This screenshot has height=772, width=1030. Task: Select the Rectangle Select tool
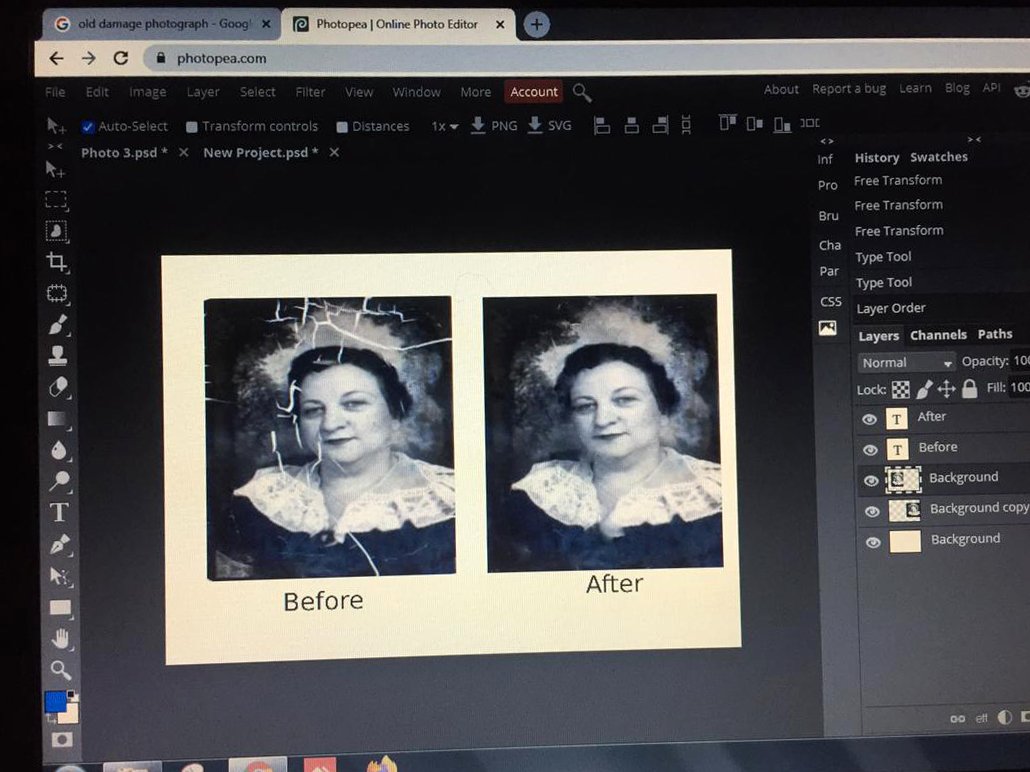click(56, 200)
